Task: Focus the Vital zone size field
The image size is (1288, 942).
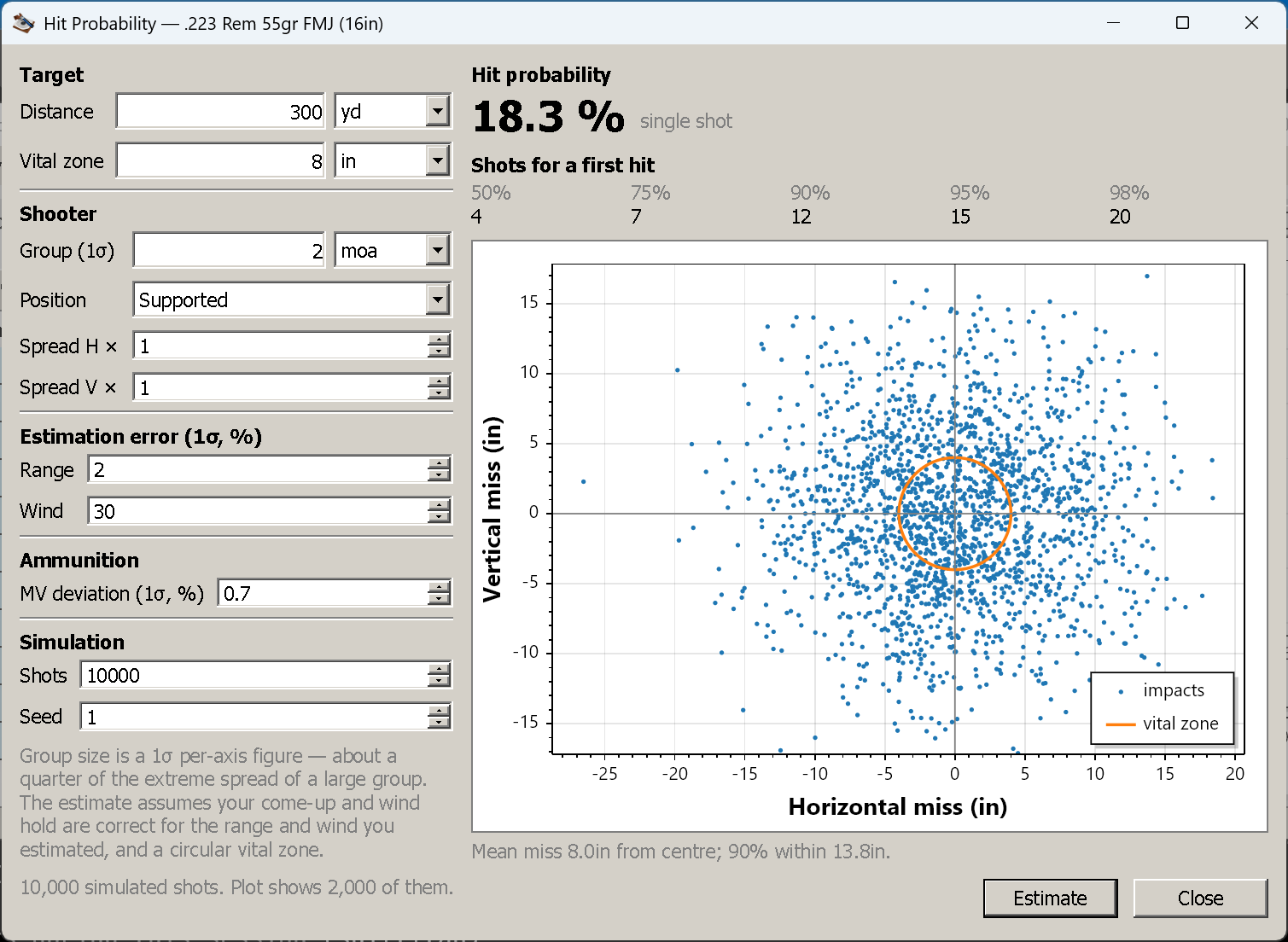Action: 220,160
